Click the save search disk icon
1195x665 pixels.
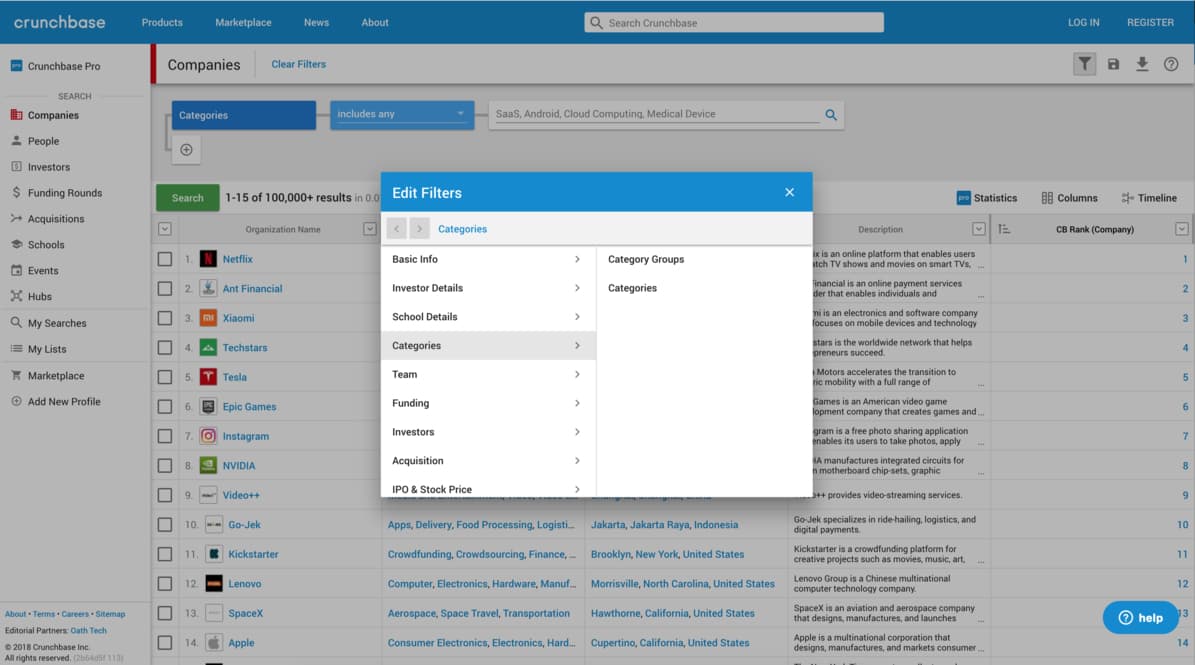coord(1113,64)
